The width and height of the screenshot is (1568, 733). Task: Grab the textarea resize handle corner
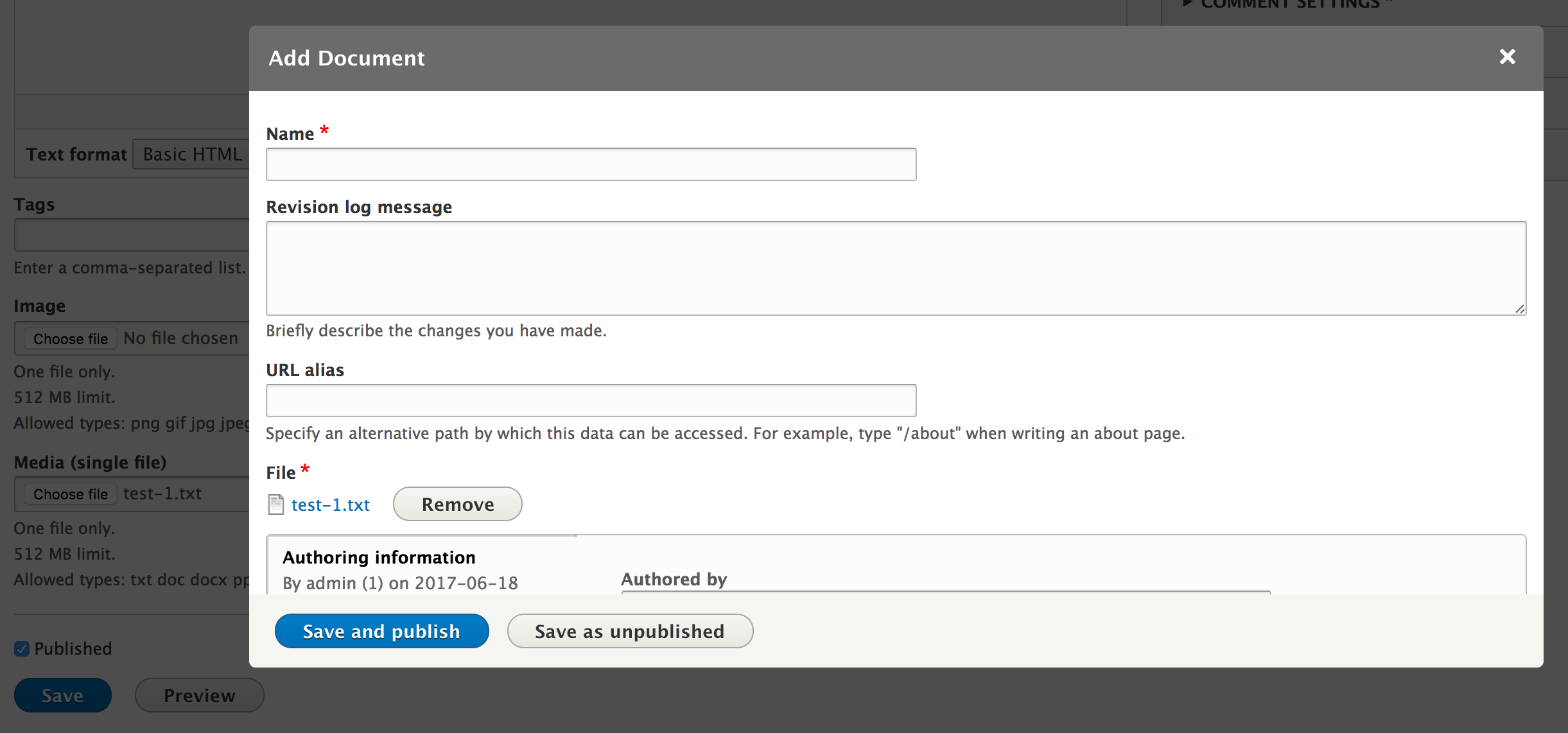(1520, 309)
